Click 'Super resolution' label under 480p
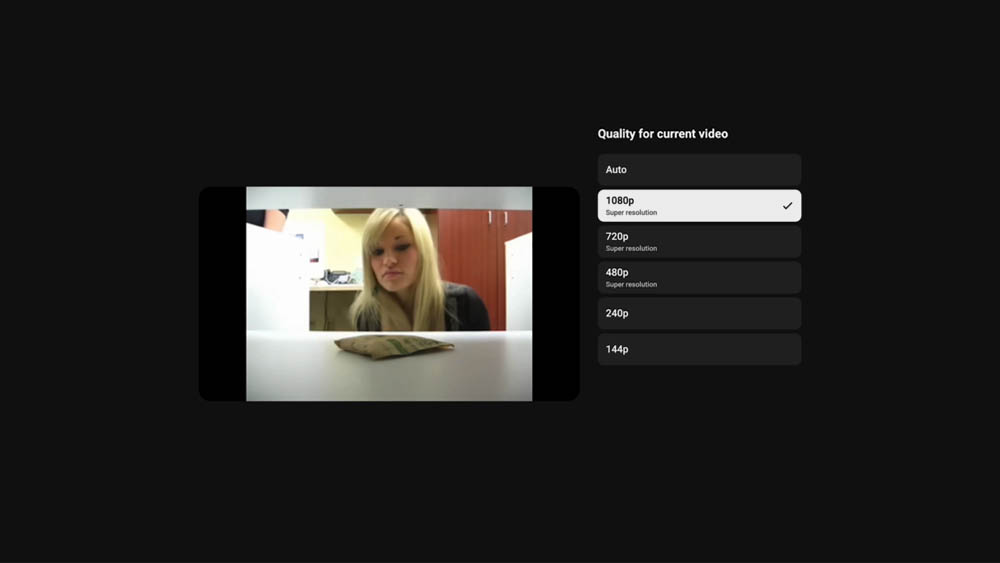 [x=631, y=285]
